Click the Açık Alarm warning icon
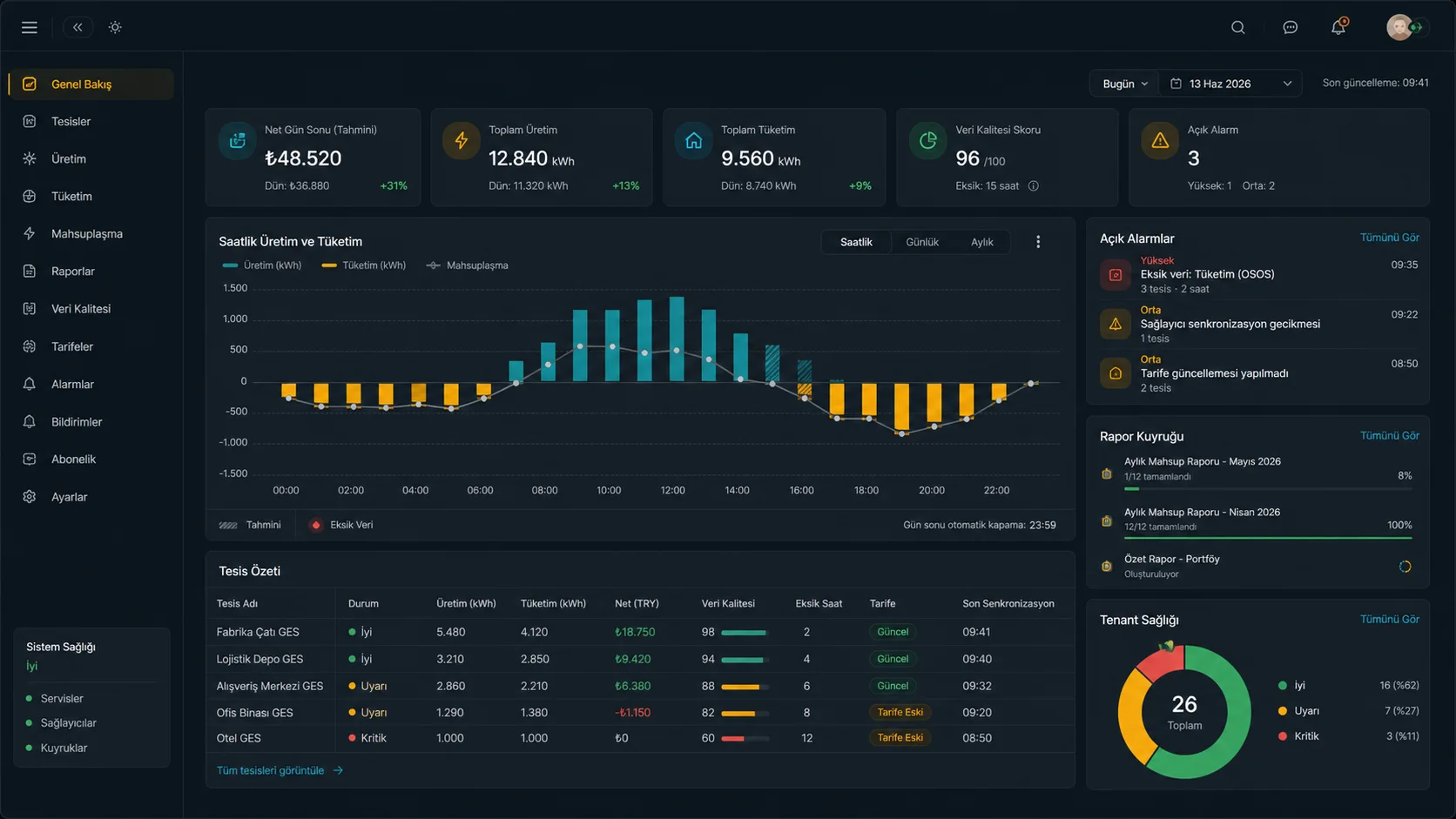 [x=1161, y=141]
